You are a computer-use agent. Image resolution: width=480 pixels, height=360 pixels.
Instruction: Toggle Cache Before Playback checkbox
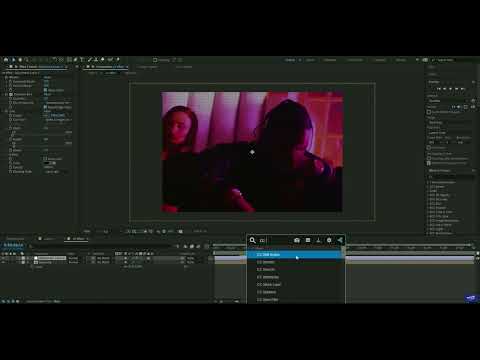[x=429, y=112]
